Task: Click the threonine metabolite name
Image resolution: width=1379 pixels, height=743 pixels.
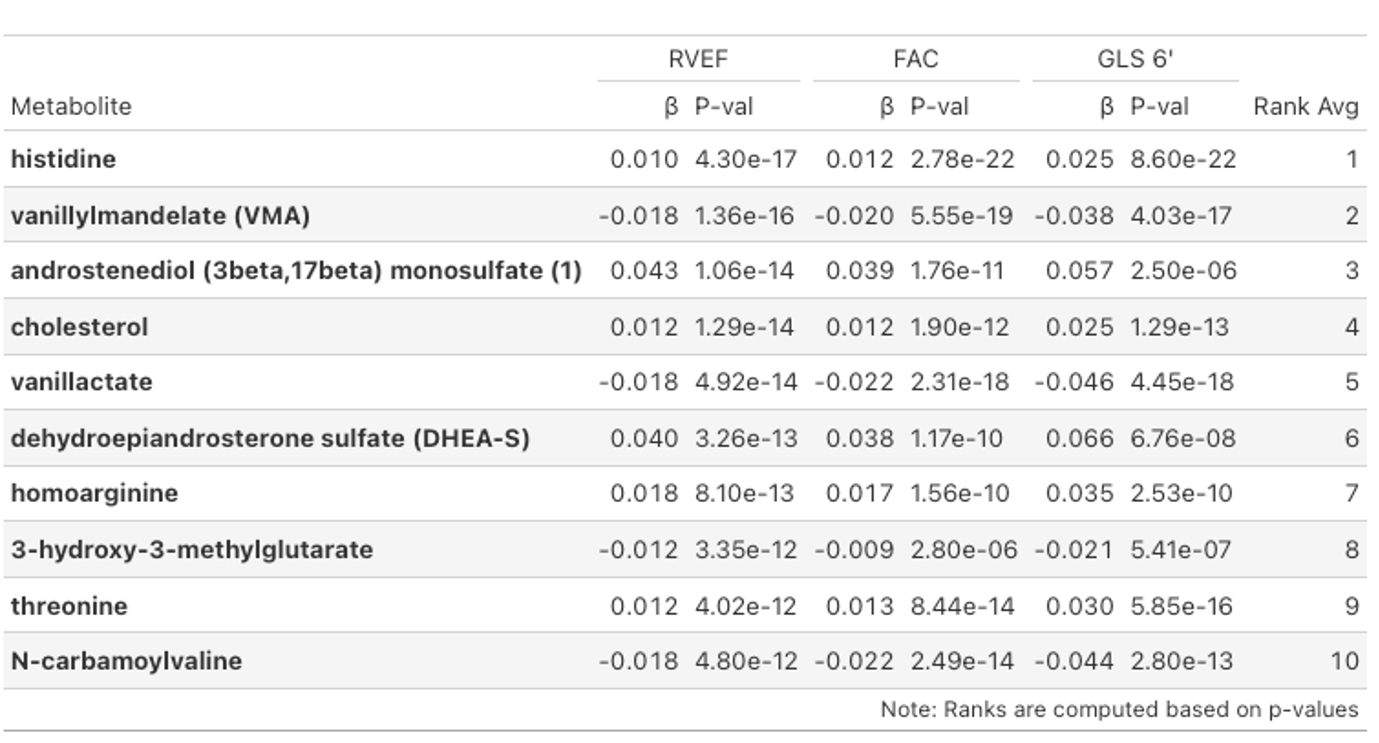Action: tap(69, 606)
